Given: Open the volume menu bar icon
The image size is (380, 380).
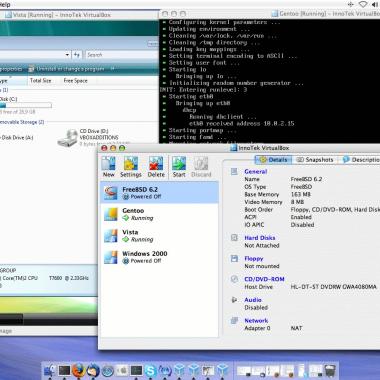Looking at the screenshot, I should 375,4.
